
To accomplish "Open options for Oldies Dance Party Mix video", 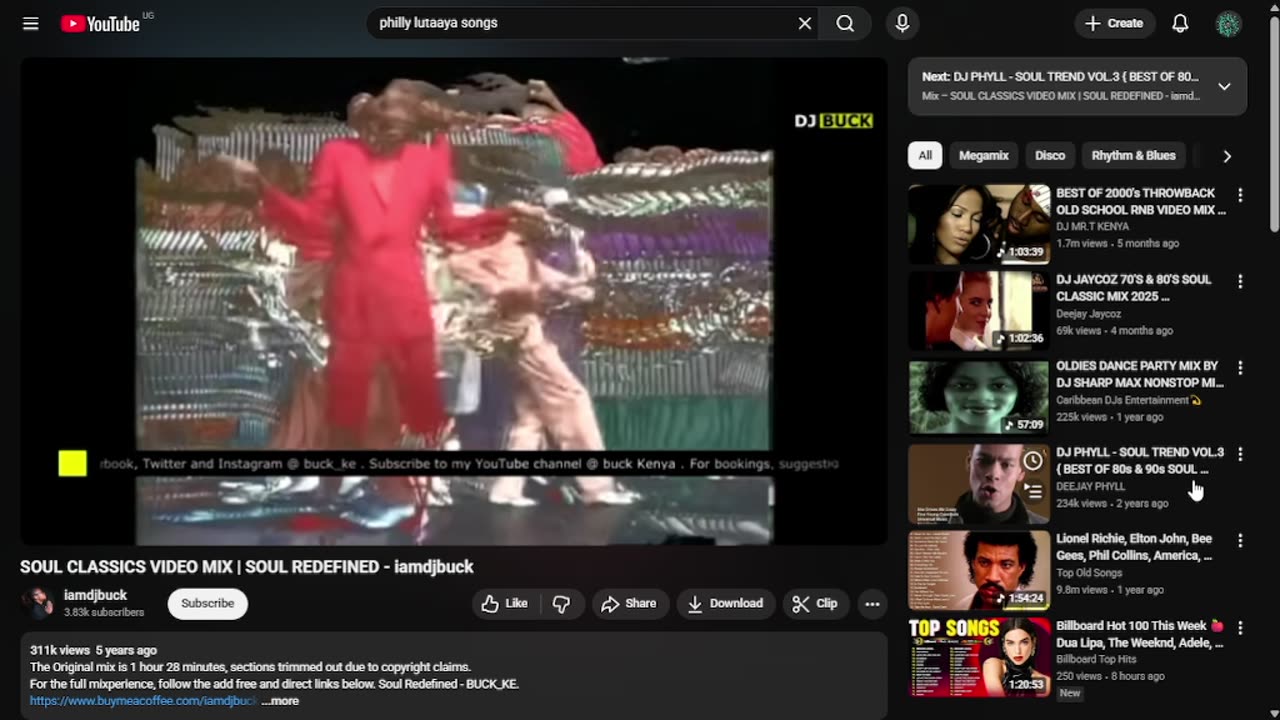I will [x=1240, y=368].
